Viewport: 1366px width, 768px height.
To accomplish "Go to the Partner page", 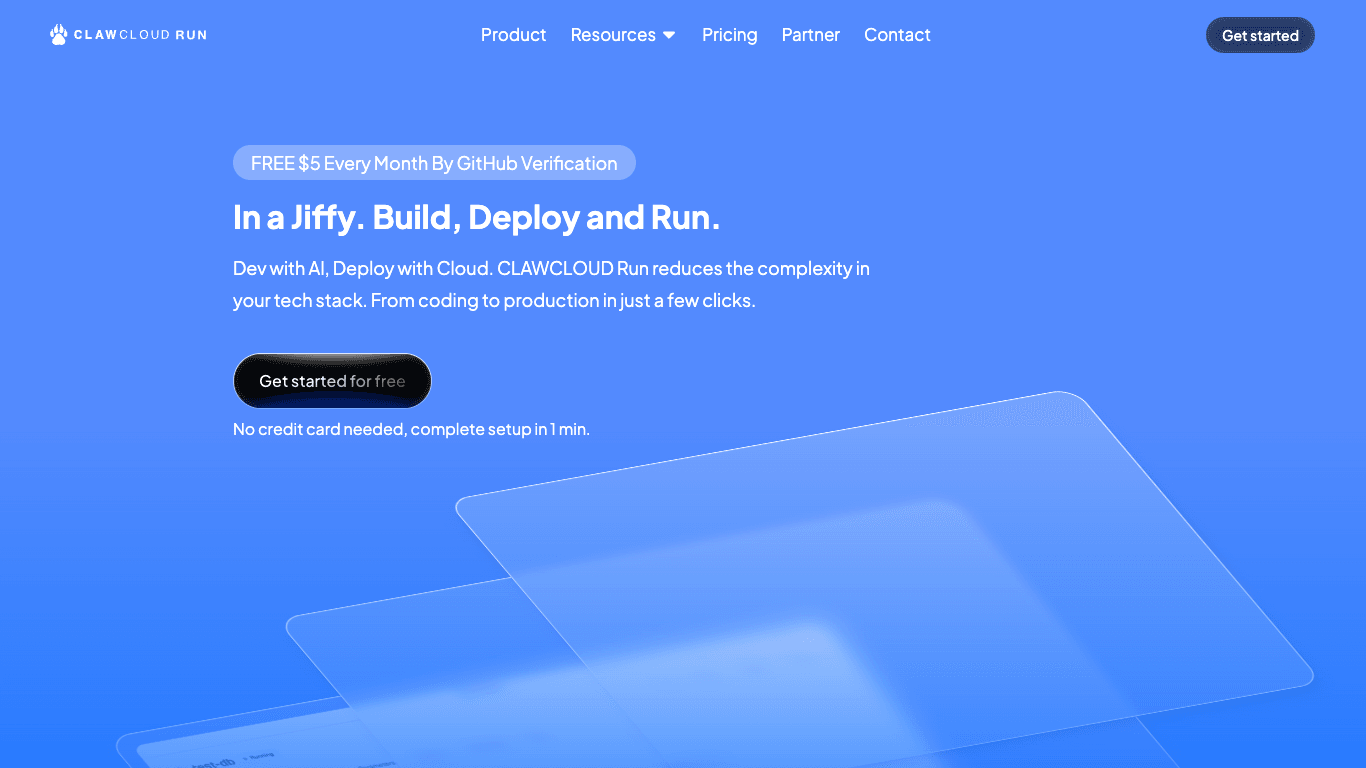I will tap(810, 35).
